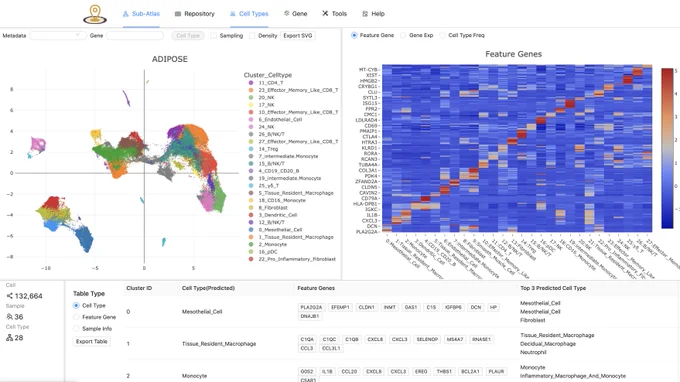The image size is (680, 382).
Task: Toggle the 11_CD4_T legend swatch
Action: click(x=251, y=83)
